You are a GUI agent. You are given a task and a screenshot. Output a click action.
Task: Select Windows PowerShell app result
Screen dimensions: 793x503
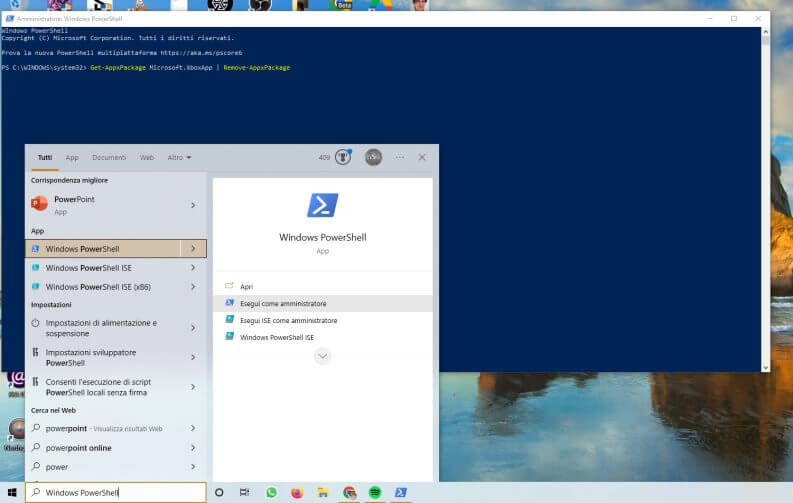pyautogui.click(x=103, y=249)
